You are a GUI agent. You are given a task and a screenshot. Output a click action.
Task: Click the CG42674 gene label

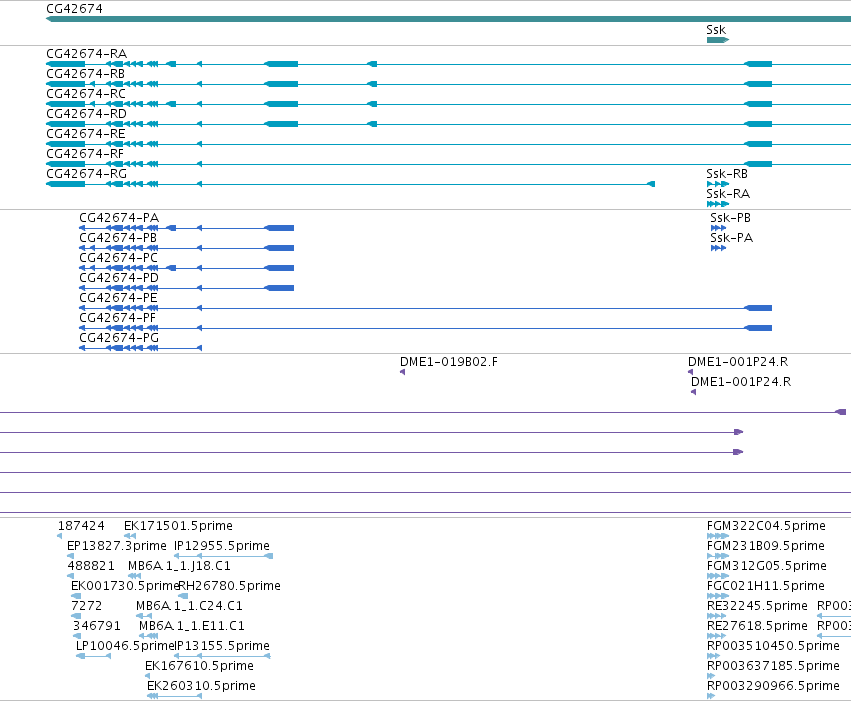74,9
